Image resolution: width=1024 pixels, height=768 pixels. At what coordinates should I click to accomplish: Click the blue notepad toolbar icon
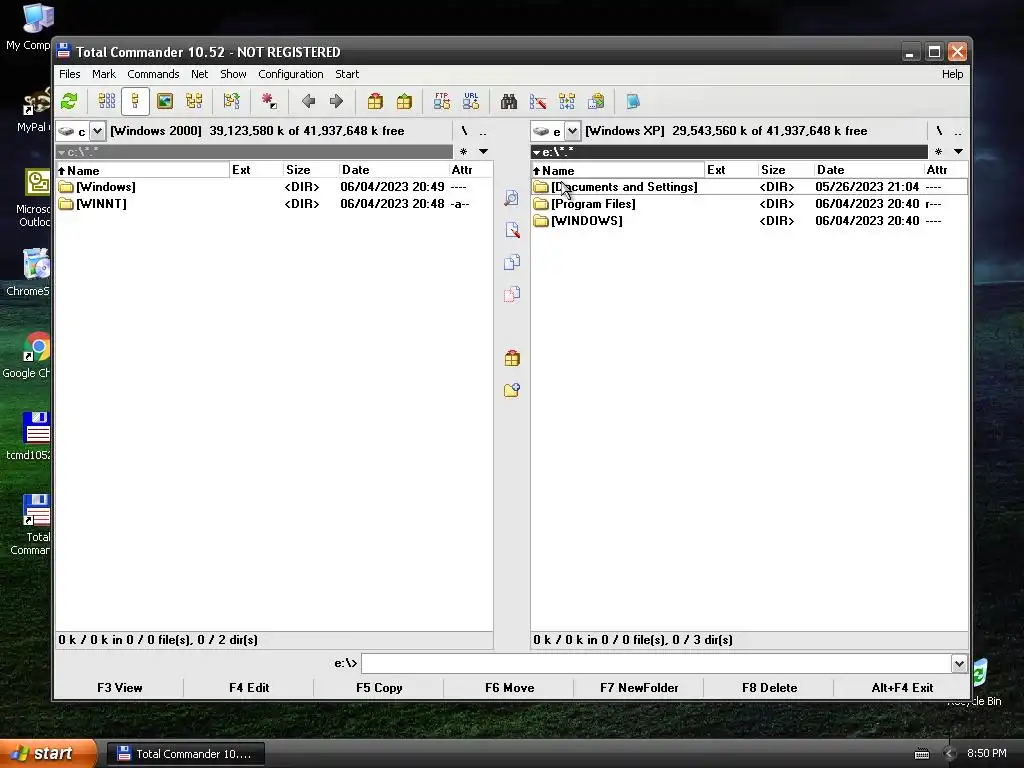coord(633,101)
